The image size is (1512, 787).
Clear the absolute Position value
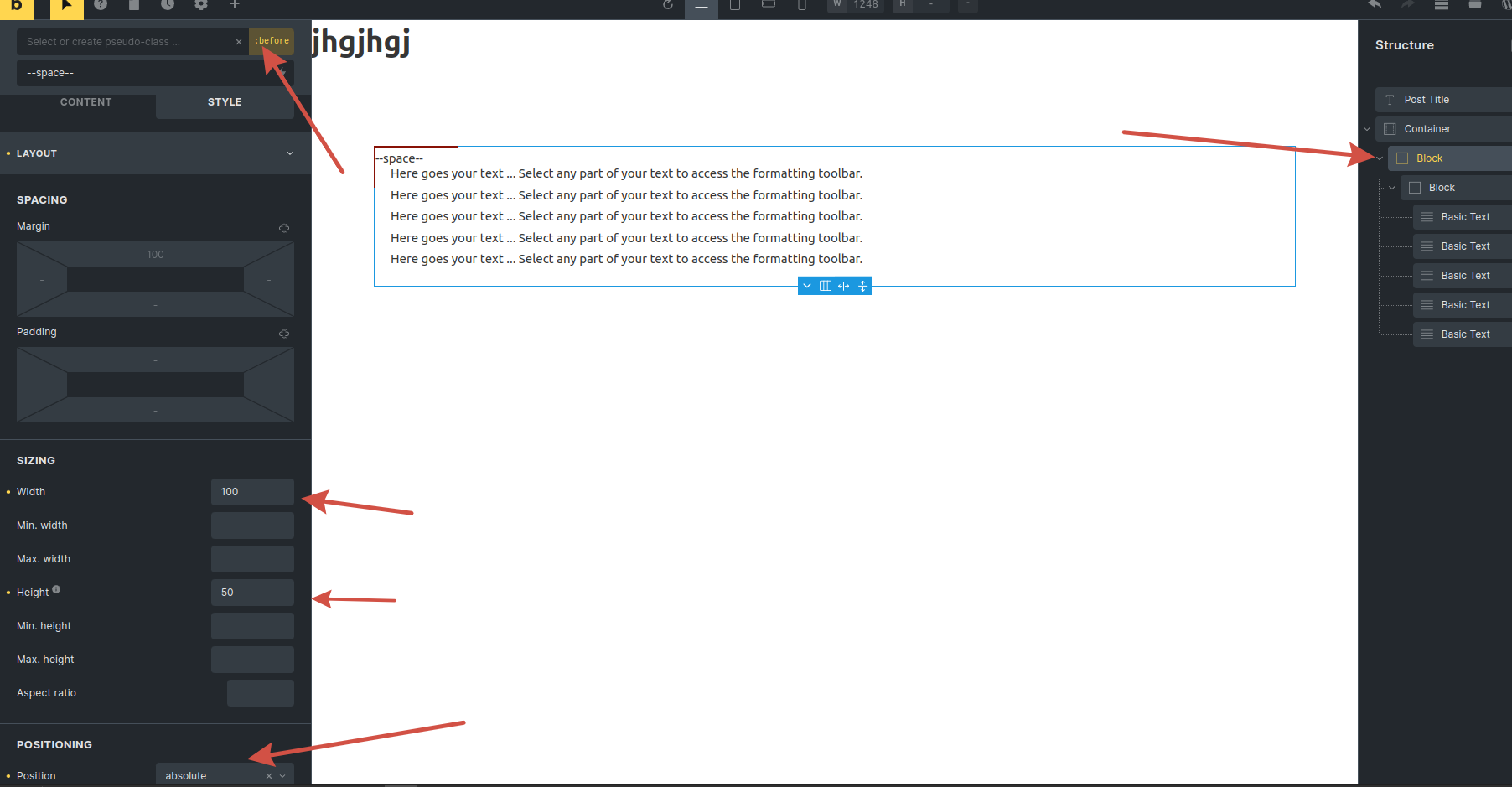click(269, 776)
